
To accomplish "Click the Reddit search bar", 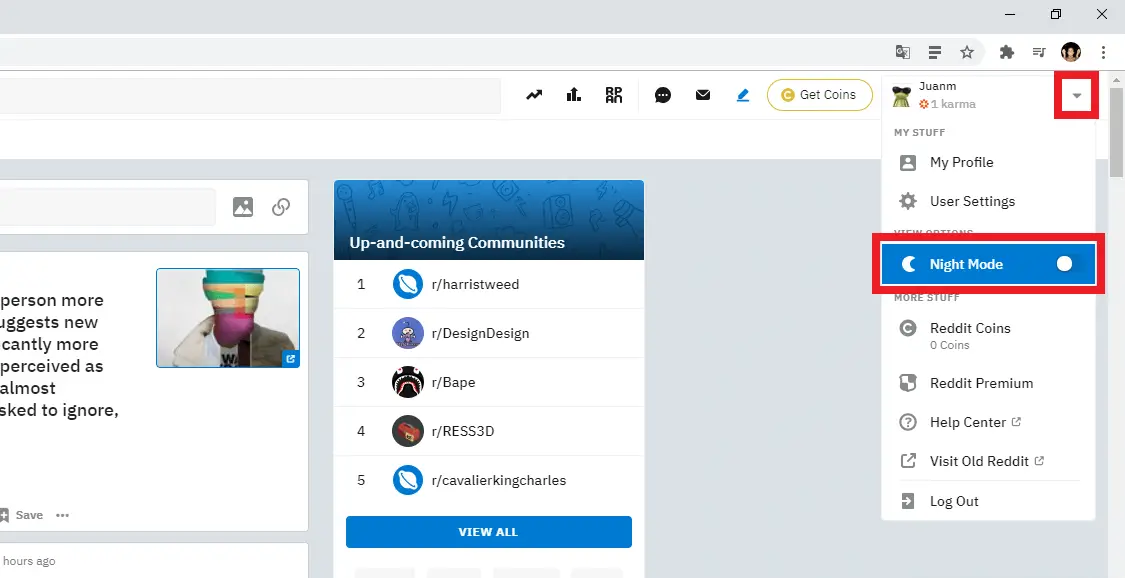I will [250, 95].
